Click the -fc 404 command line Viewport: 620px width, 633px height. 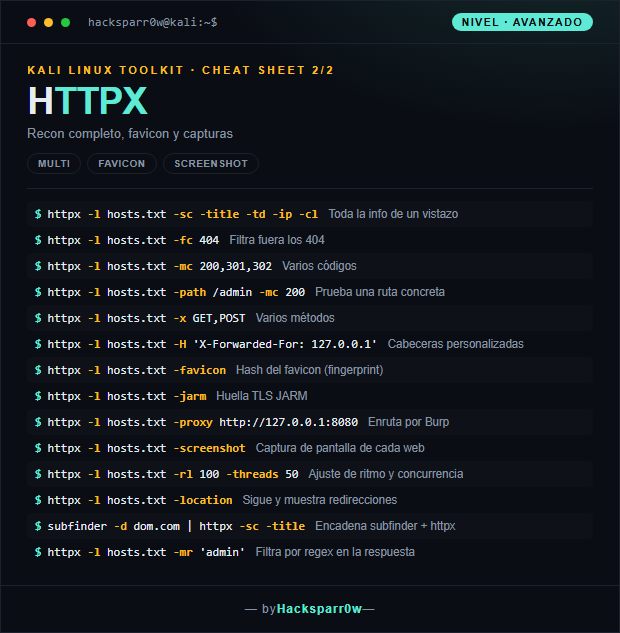tap(133, 240)
